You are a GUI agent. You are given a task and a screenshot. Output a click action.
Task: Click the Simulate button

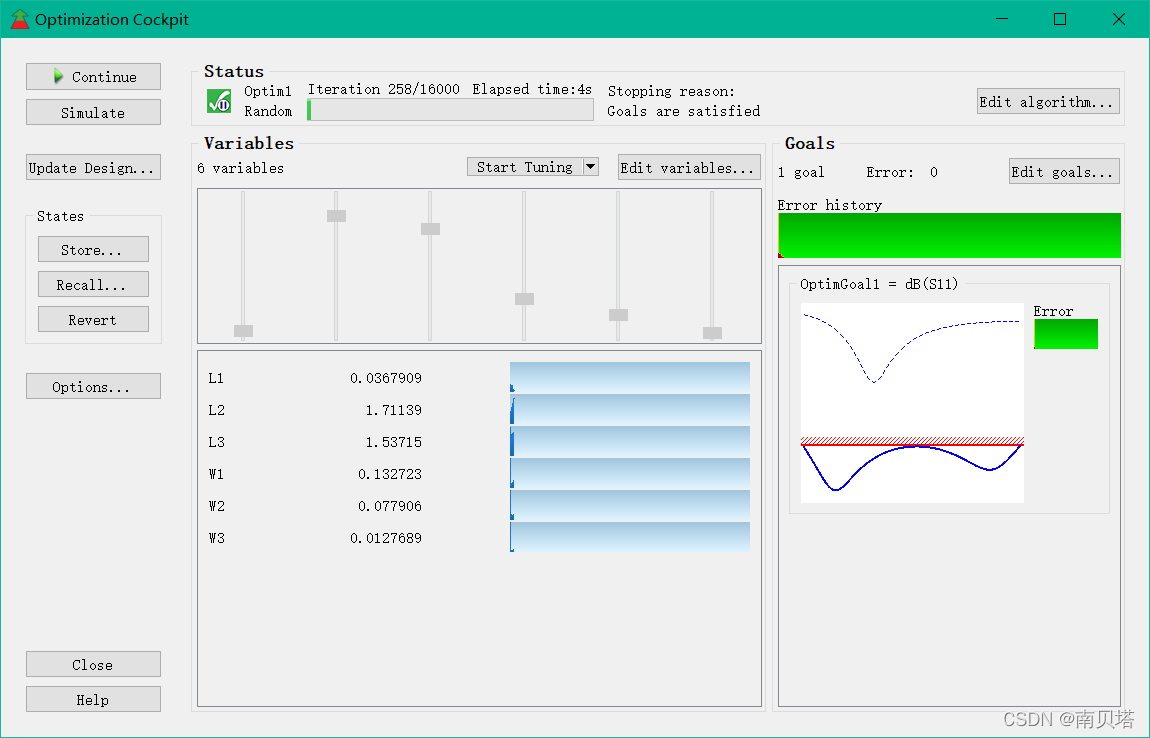[93, 112]
